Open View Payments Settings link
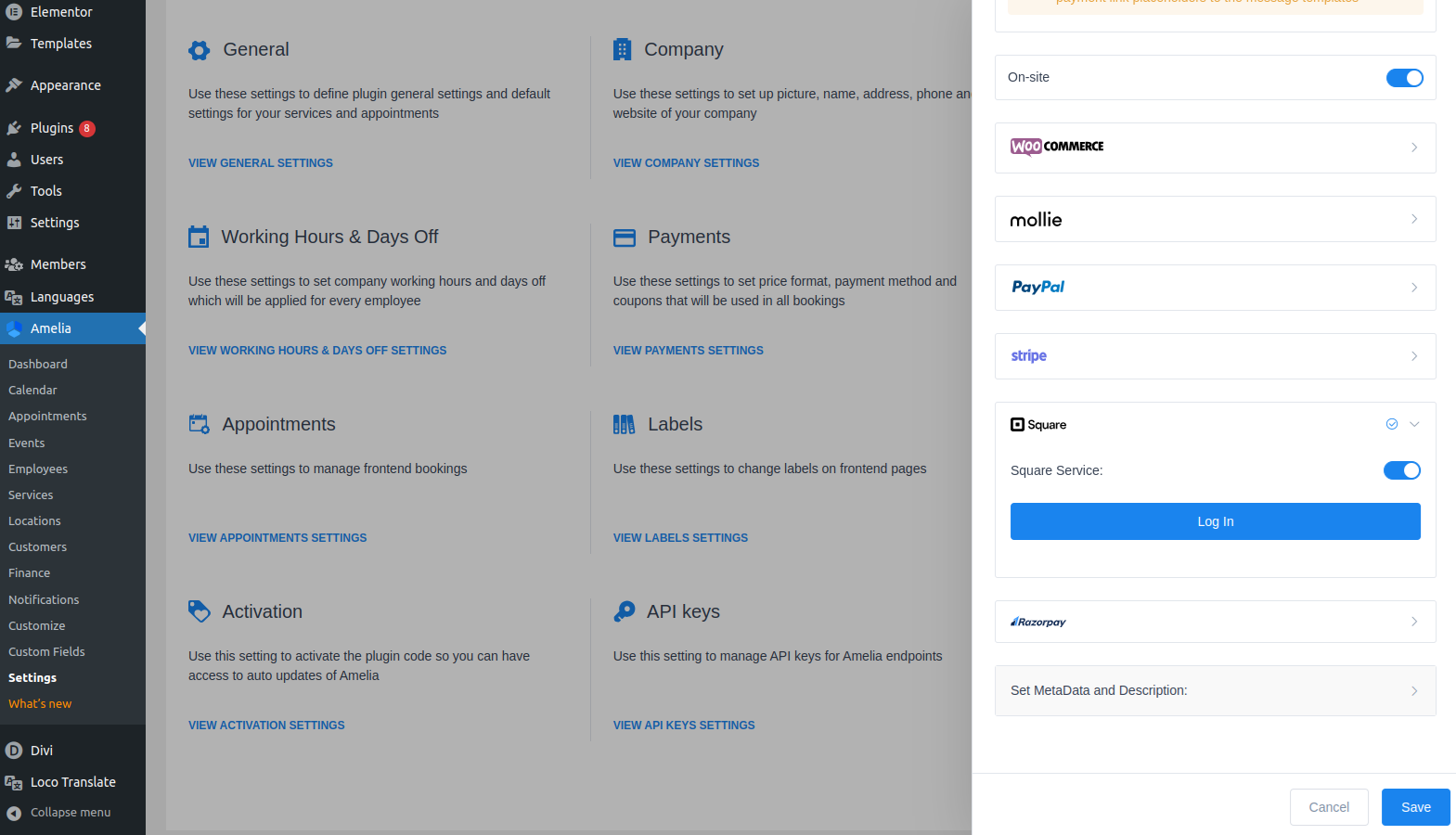 [689, 351]
